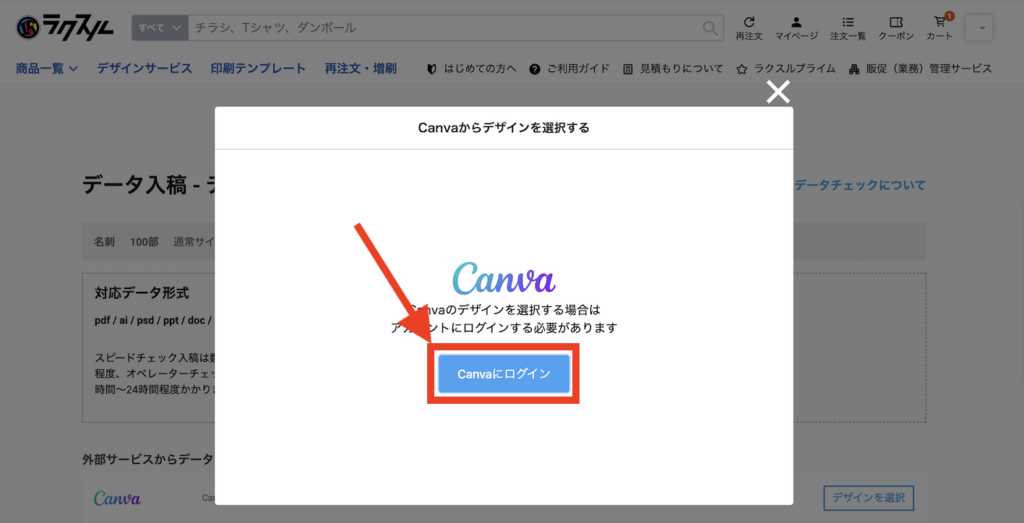Close the Canva design selection dialog
1024x523 pixels.
[x=778, y=93]
